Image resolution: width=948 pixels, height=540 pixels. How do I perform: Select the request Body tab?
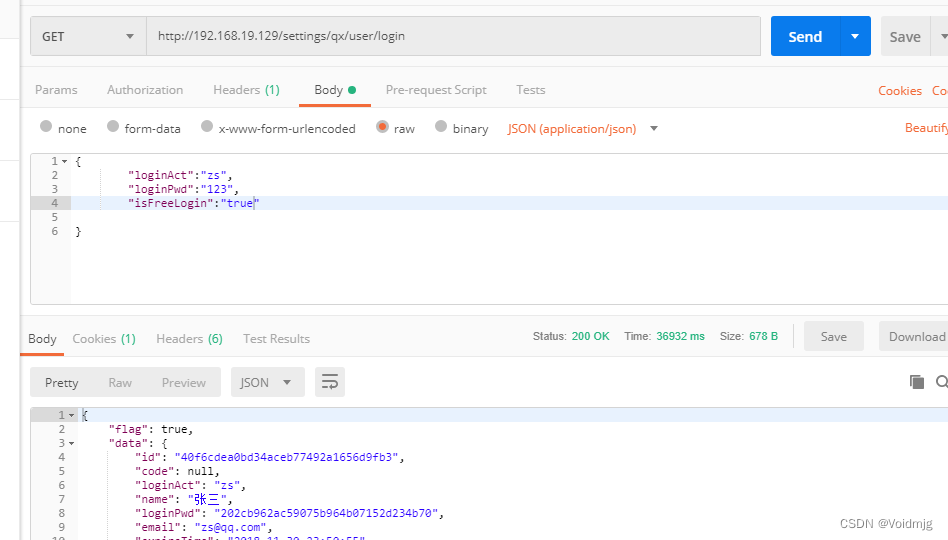335,90
